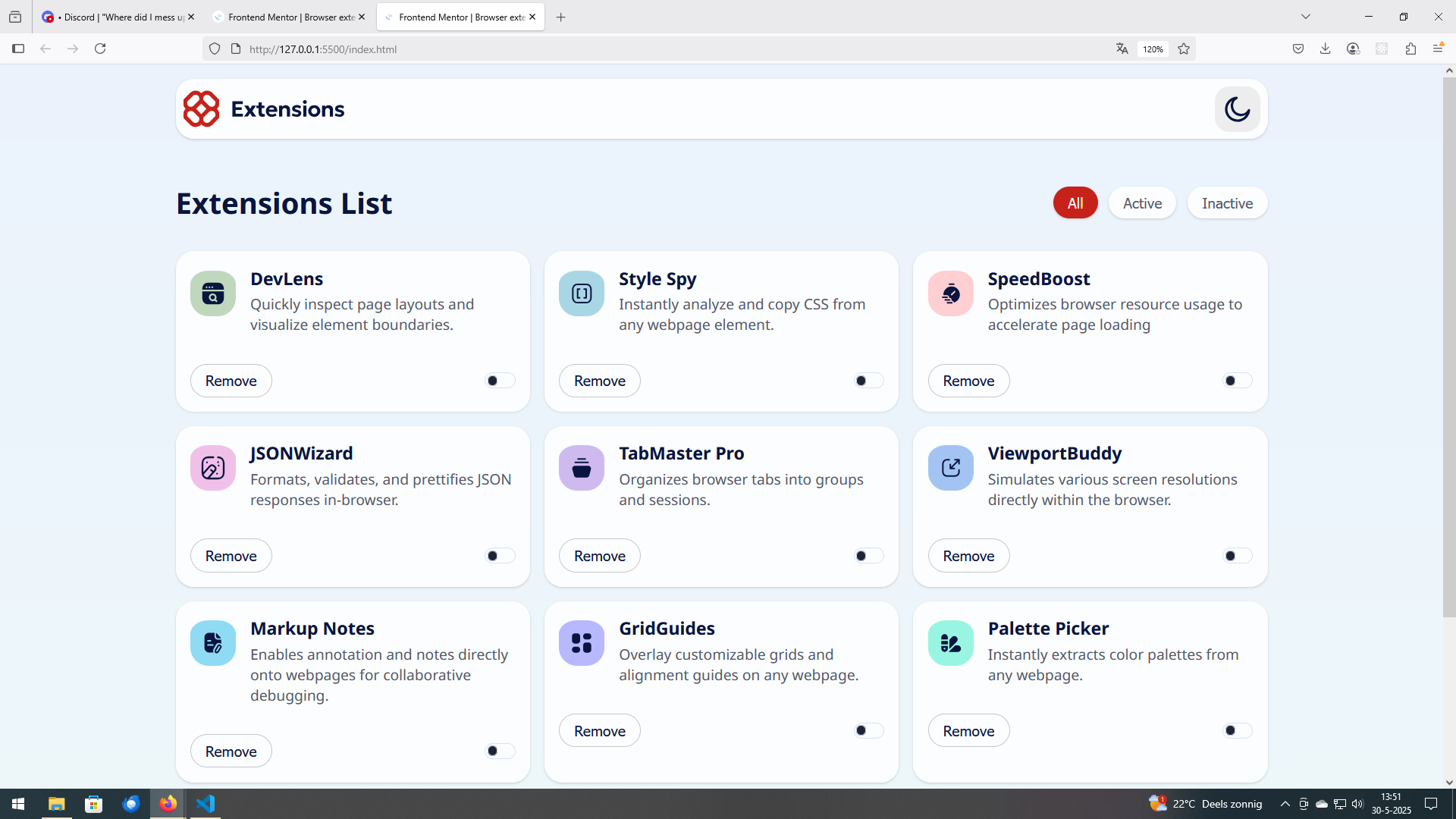Click the DevLens extension icon

(x=213, y=293)
